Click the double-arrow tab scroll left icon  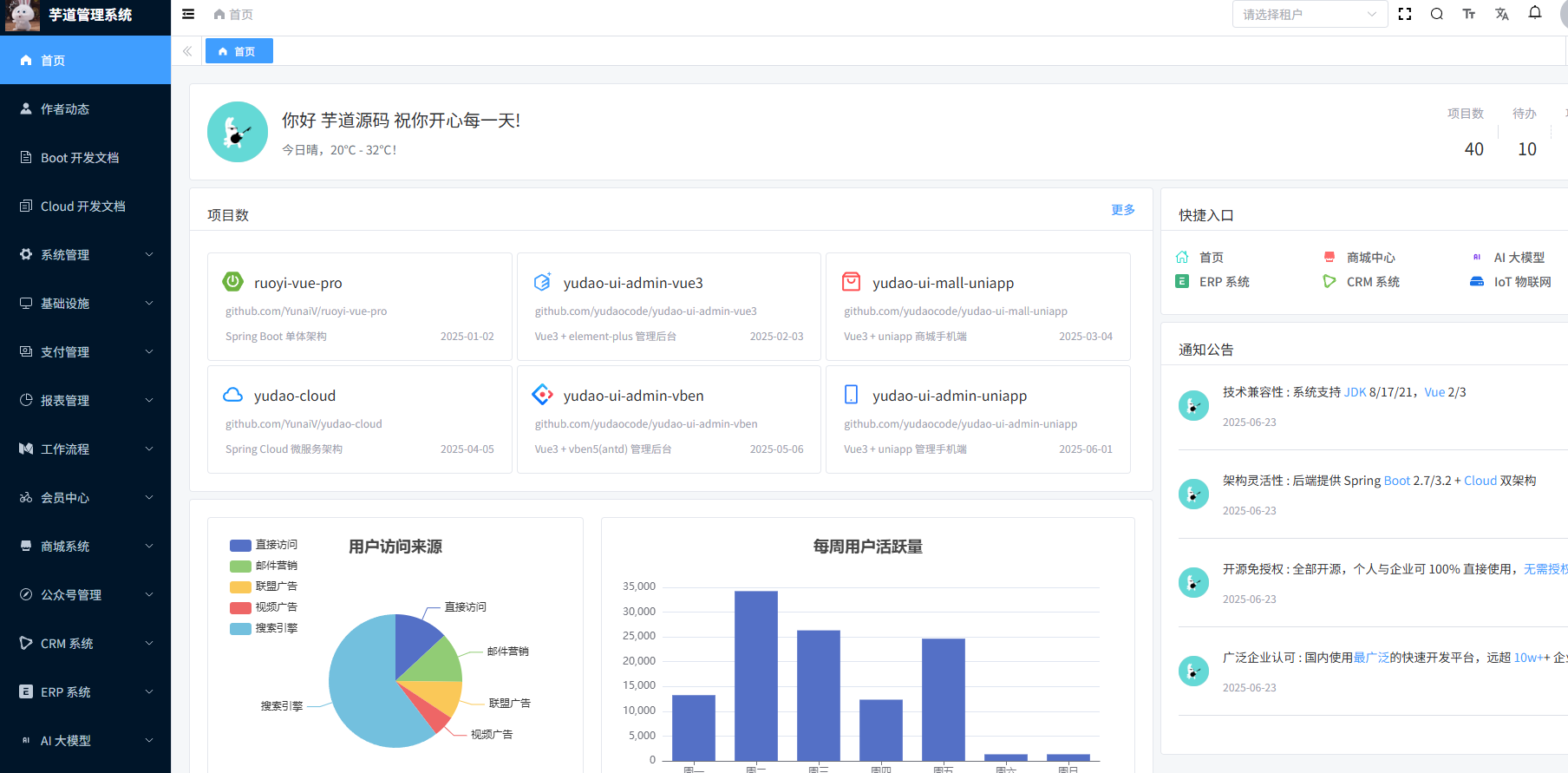187,51
